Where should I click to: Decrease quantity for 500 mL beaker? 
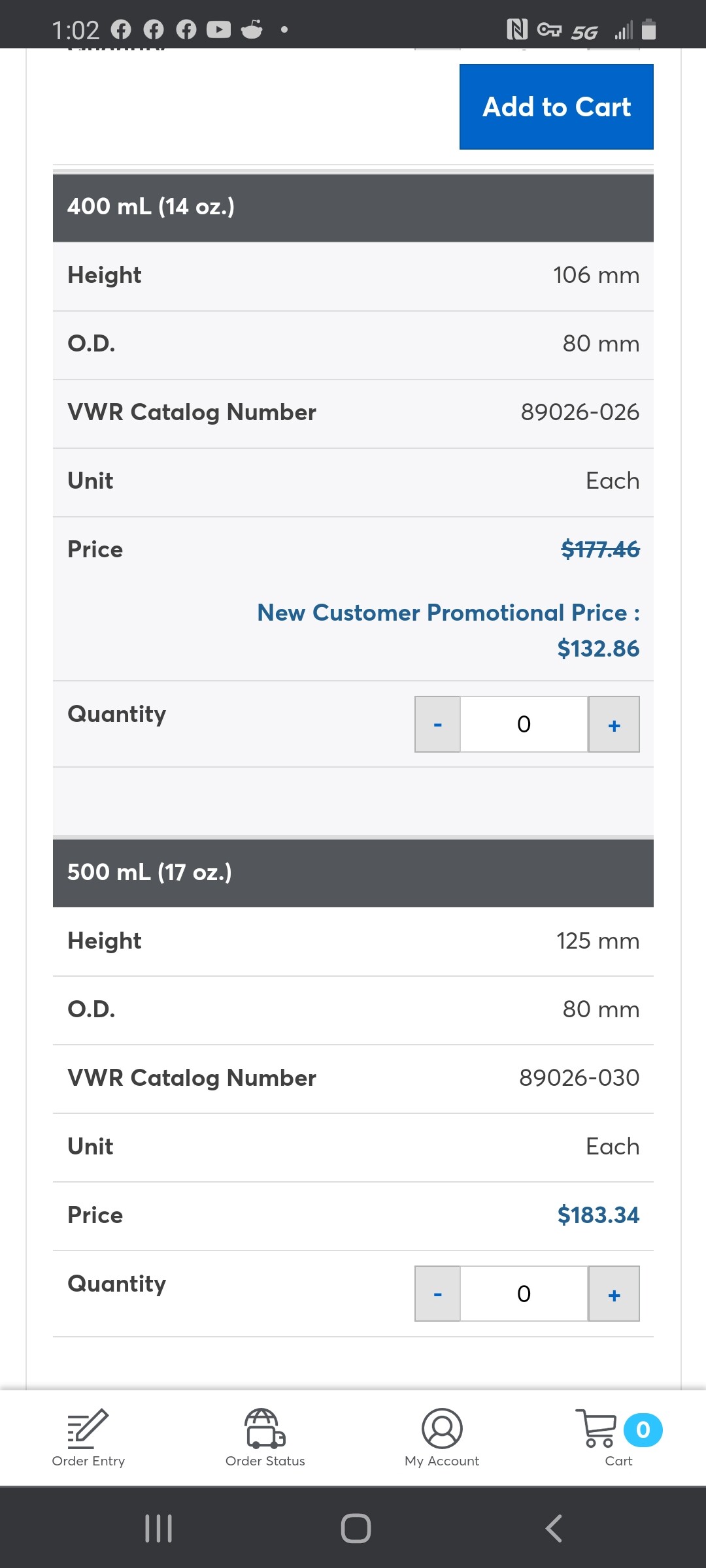point(437,1294)
